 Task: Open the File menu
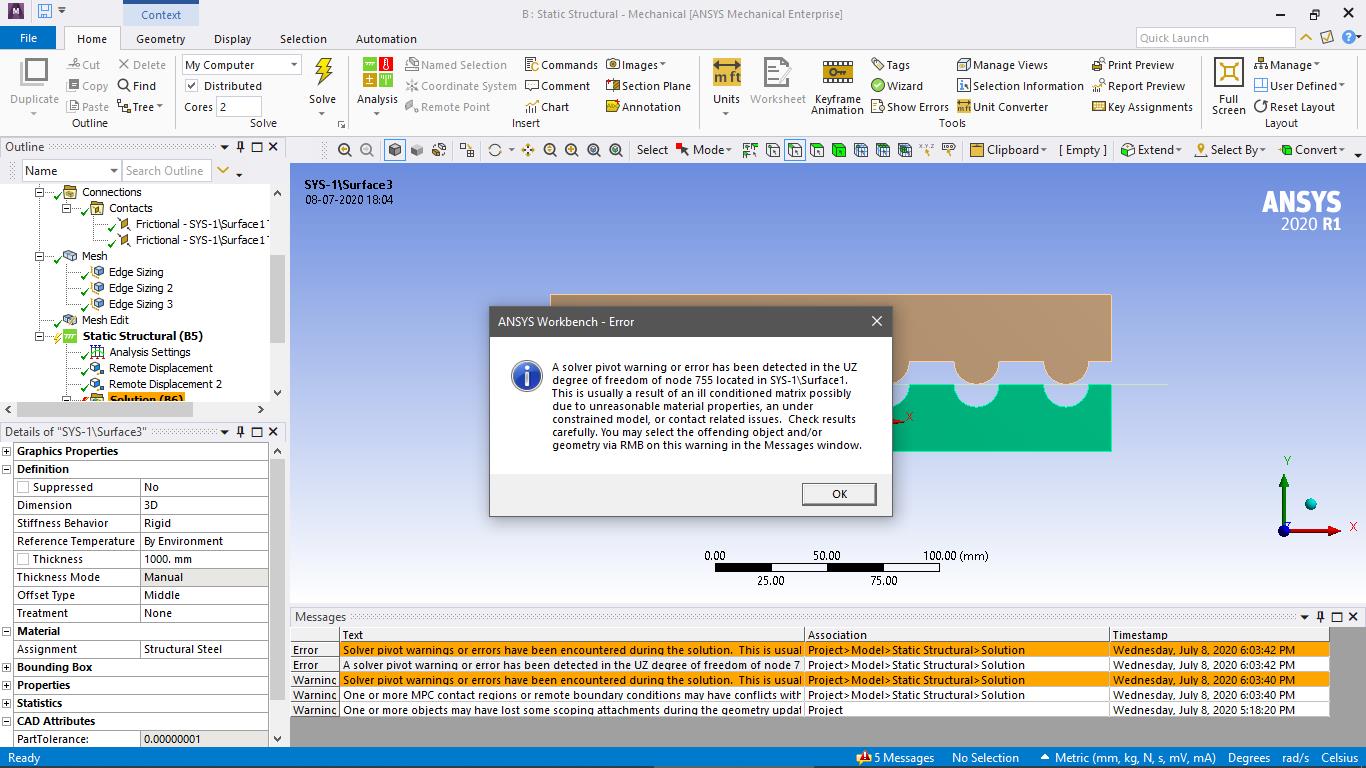tap(28, 38)
